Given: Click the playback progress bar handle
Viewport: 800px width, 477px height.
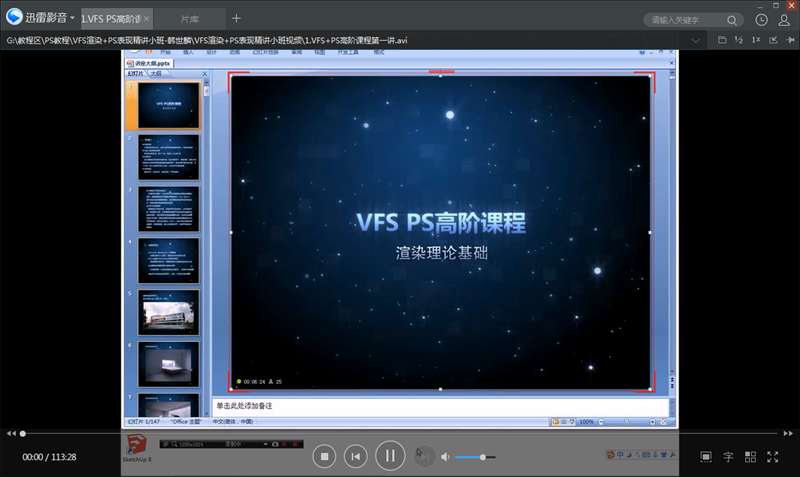Looking at the screenshot, I should tap(22, 434).
